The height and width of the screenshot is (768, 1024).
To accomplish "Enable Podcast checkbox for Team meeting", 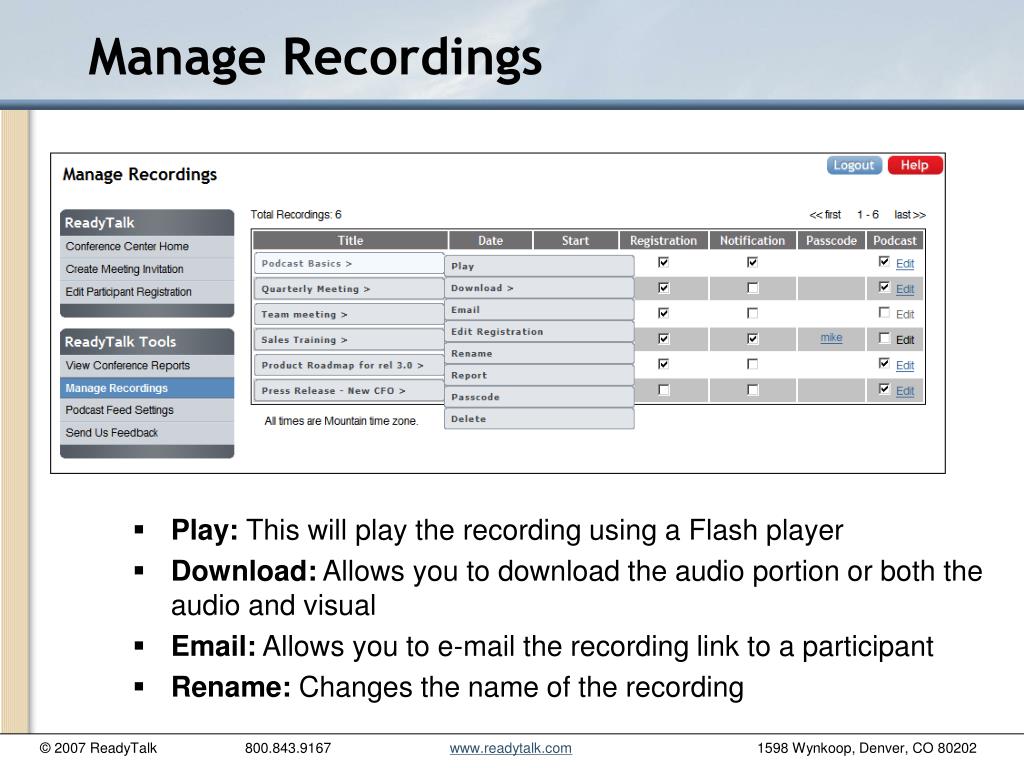I will 884,312.
